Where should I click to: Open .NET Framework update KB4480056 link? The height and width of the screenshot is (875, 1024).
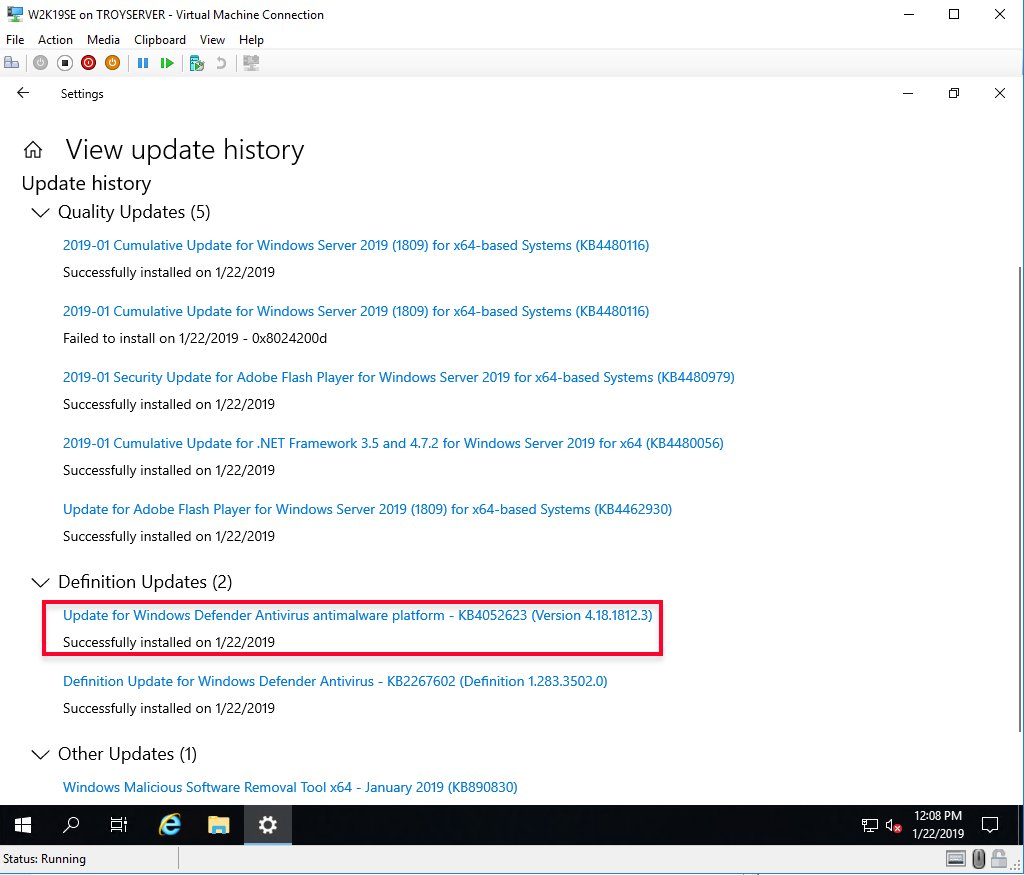(x=393, y=443)
